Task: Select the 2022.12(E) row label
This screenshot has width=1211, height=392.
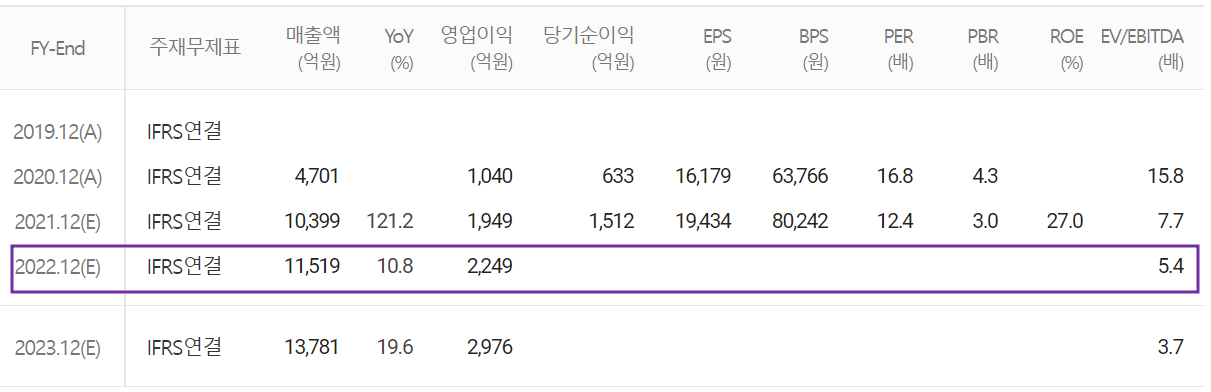Action: (57, 266)
